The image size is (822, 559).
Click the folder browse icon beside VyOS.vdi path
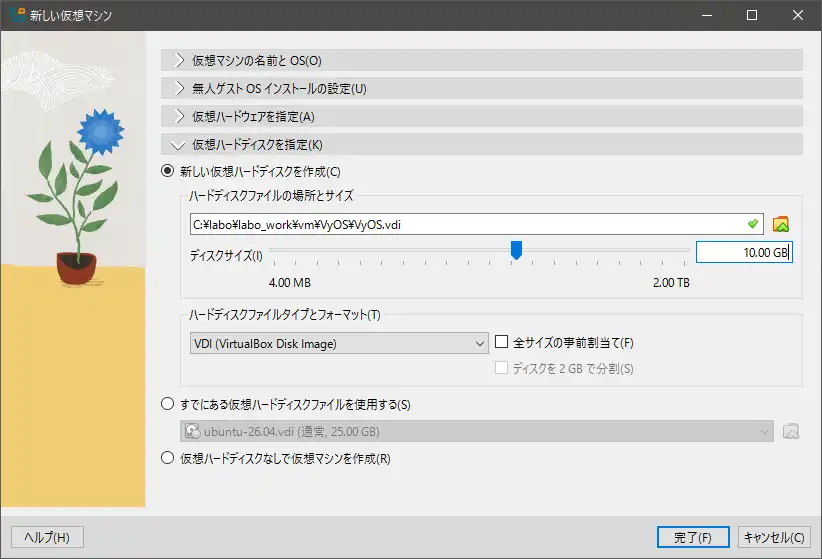(781, 224)
